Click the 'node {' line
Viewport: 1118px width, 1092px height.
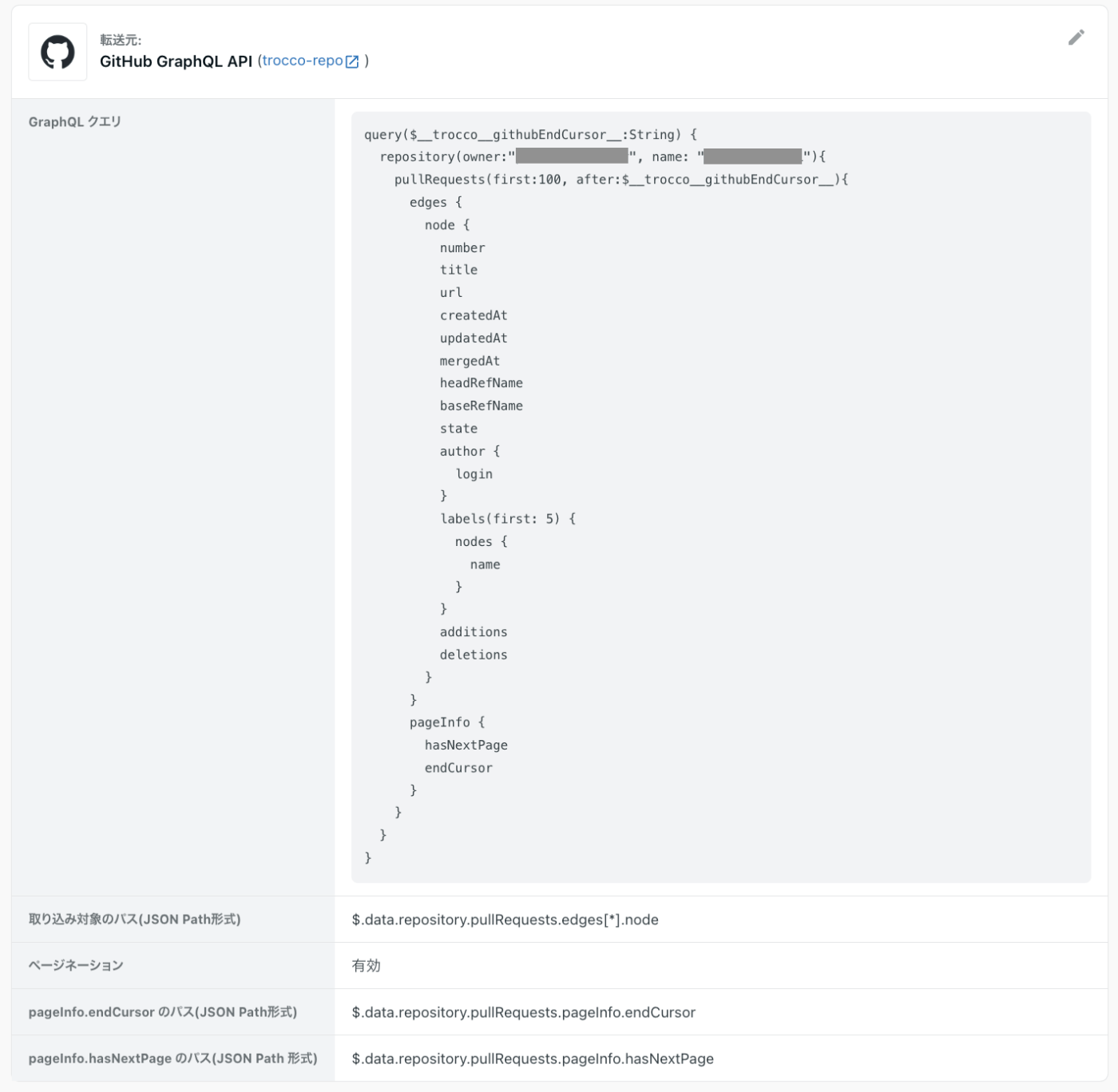447,225
